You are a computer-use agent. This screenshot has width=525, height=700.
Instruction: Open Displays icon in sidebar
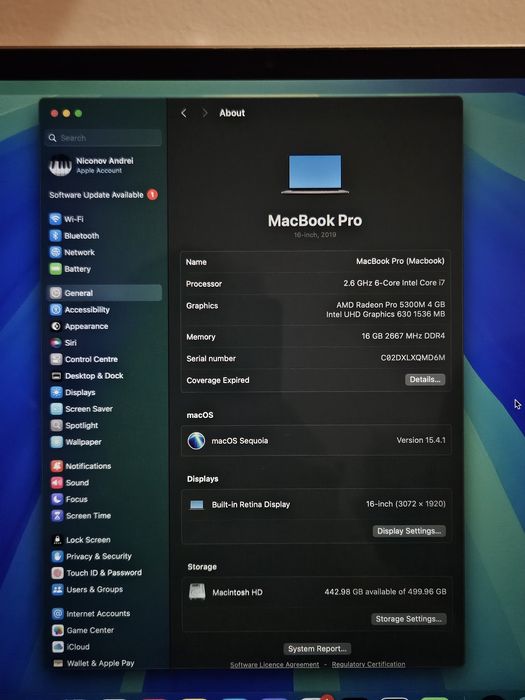pyautogui.click(x=56, y=392)
